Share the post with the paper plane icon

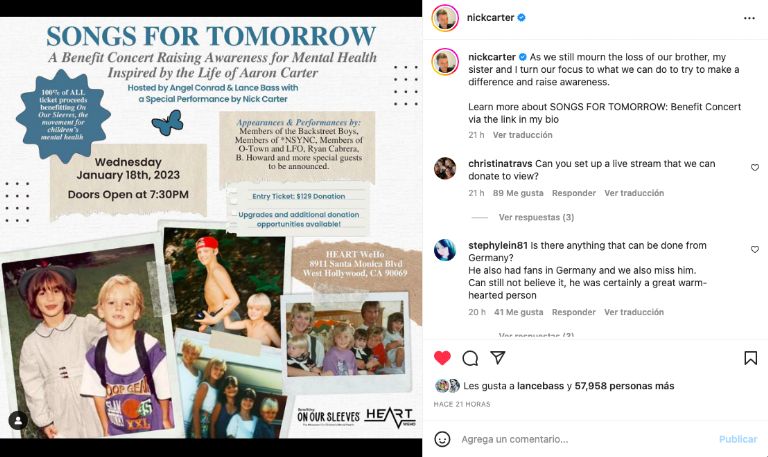(498, 358)
